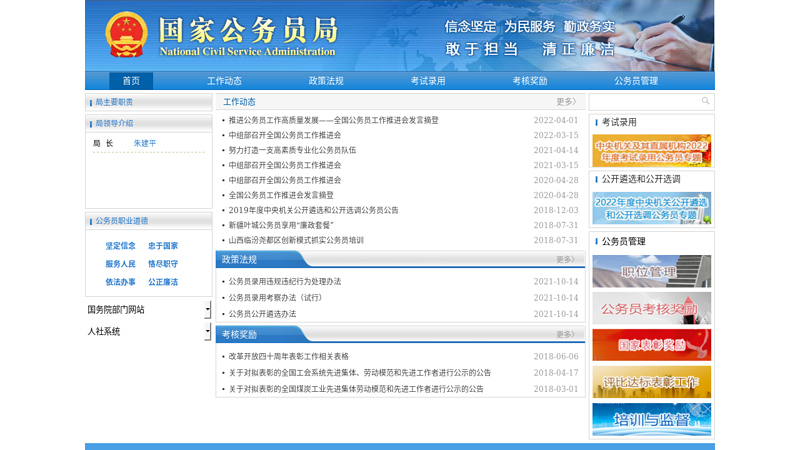Viewport: 800px width, 450px height.
Task: Click the 2022年度考试录用公务员专题 banner
Action: (652, 151)
